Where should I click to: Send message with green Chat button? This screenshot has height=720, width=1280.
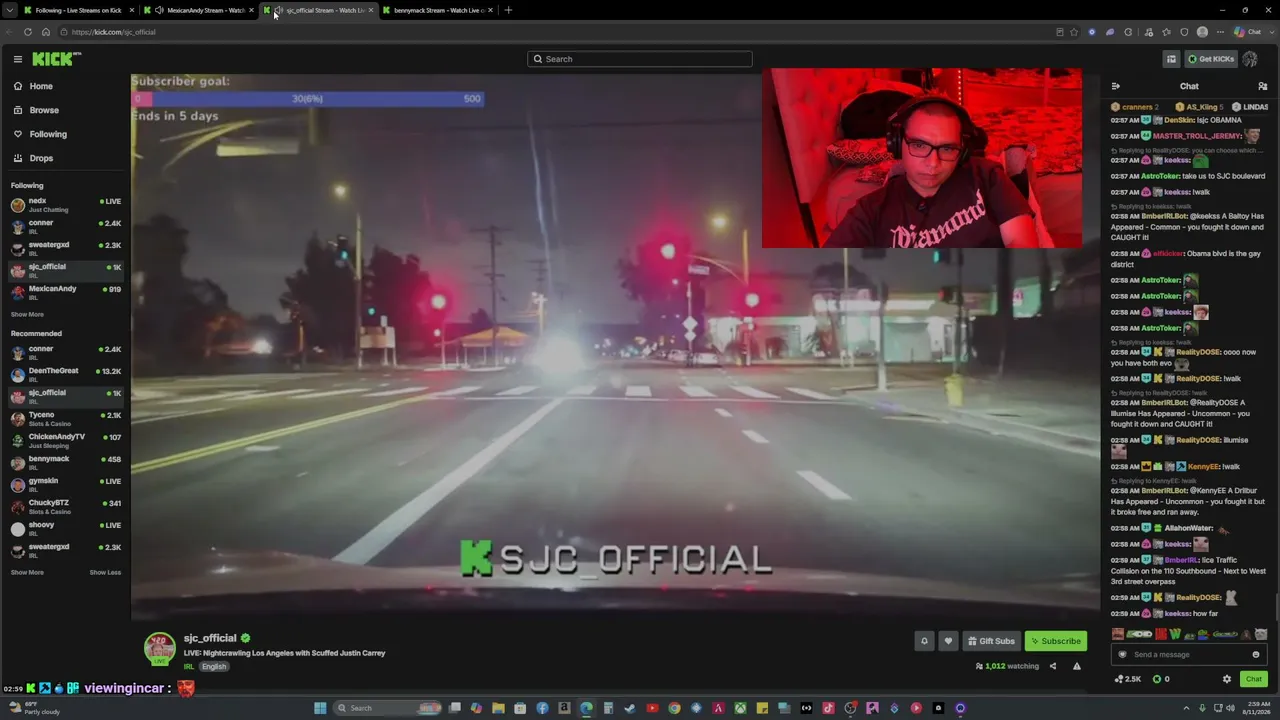[1253, 679]
